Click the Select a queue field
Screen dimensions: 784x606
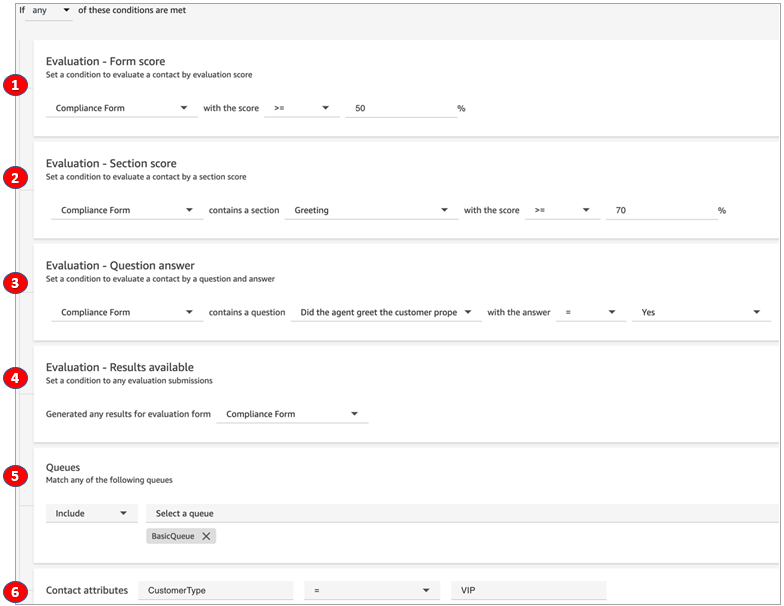(460, 513)
